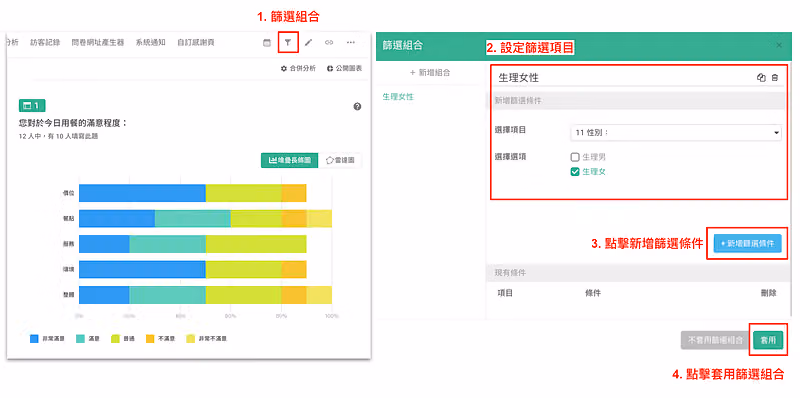Toggle the orange 不滿意 legend swatch
Image resolution: width=800 pixels, height=398 pixels.
[150, 338]
